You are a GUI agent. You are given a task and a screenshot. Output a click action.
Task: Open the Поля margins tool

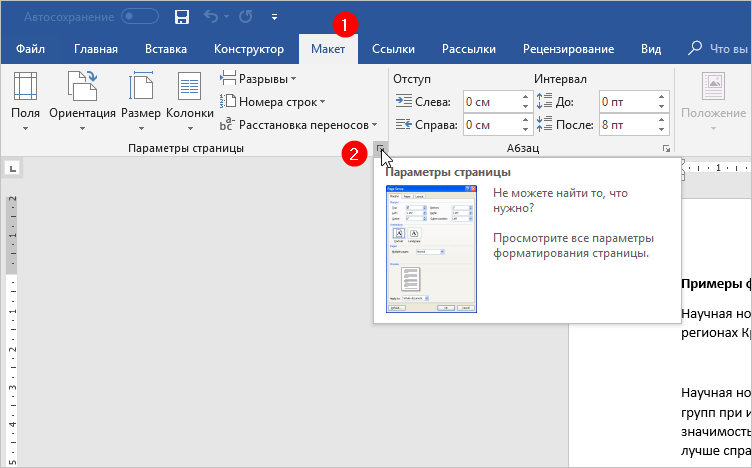(25, 100)
